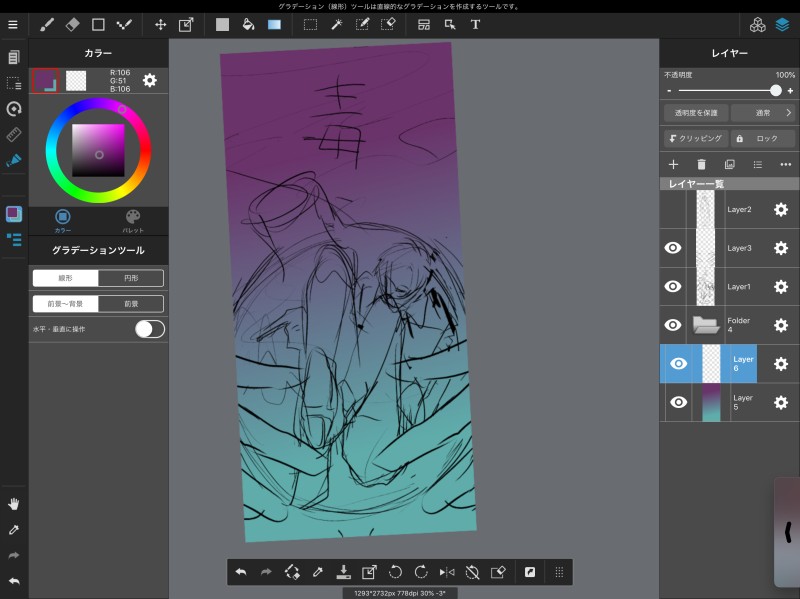
Task: Open Folder 4 settings gear
Action: coord(781,325)
